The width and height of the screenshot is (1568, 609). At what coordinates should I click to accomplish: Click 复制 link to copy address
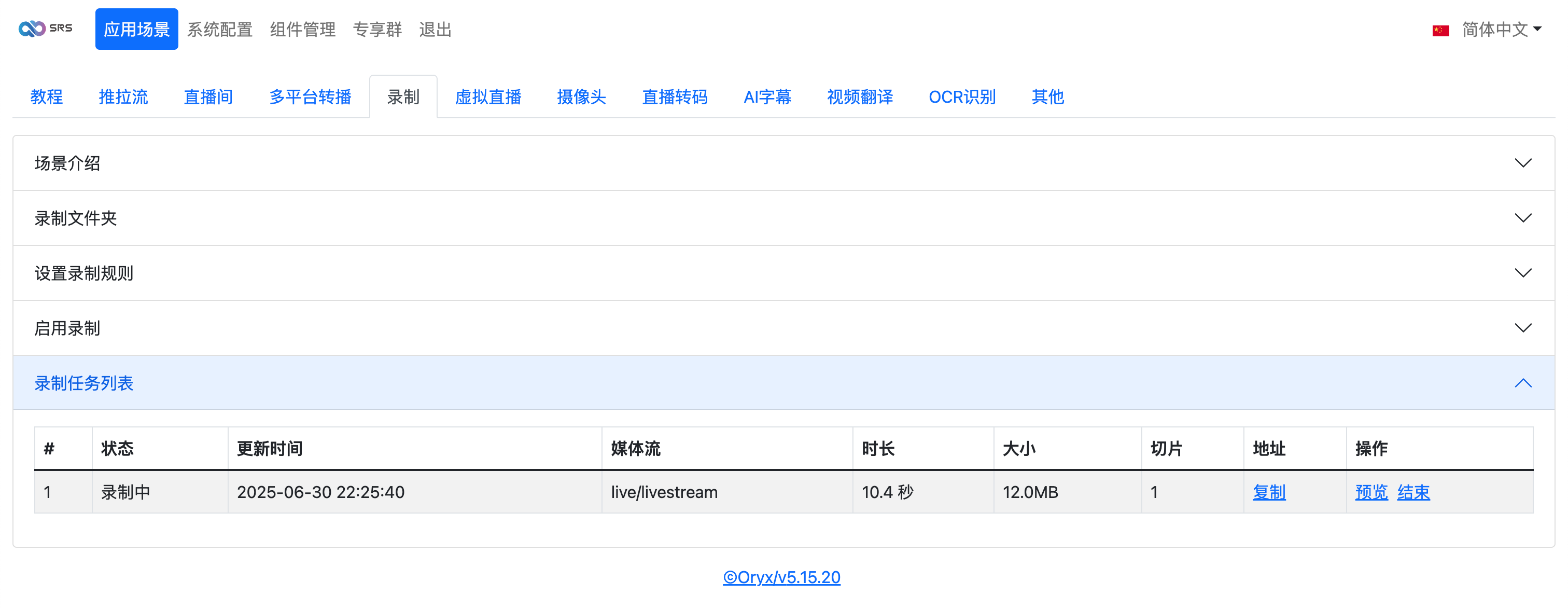click(x=1269, y=492)
